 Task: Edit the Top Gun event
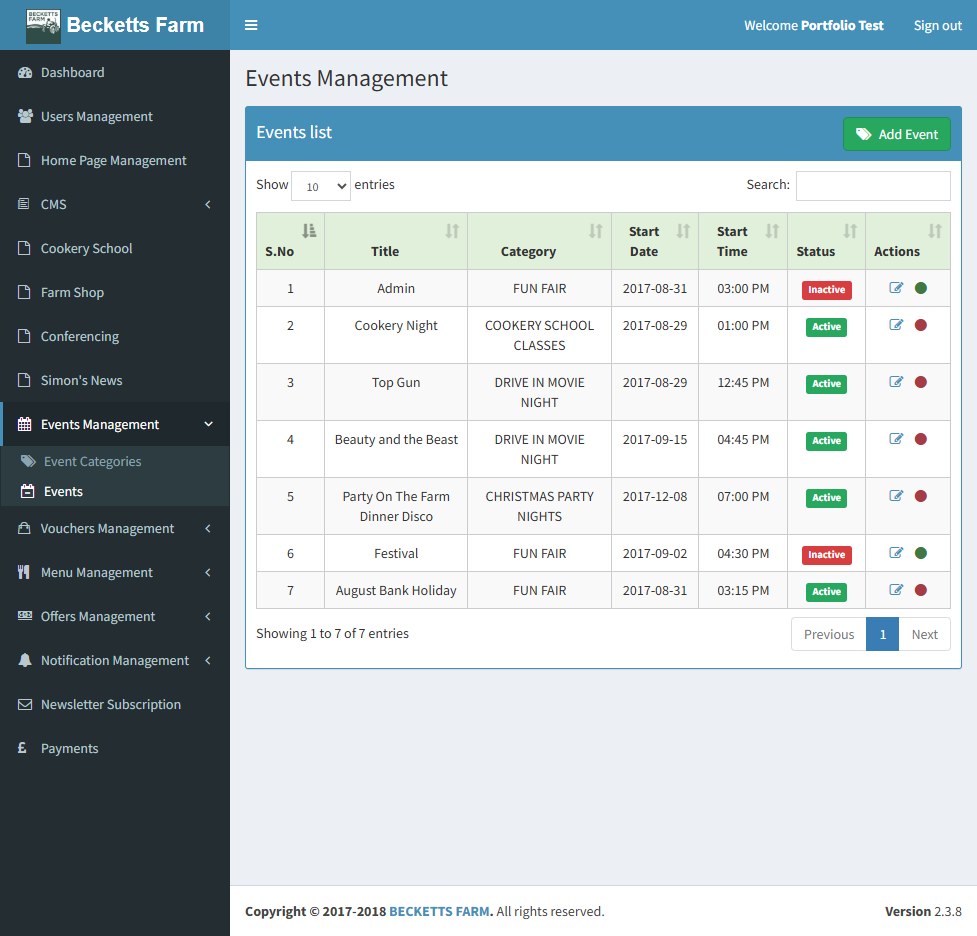click(896, 382)
